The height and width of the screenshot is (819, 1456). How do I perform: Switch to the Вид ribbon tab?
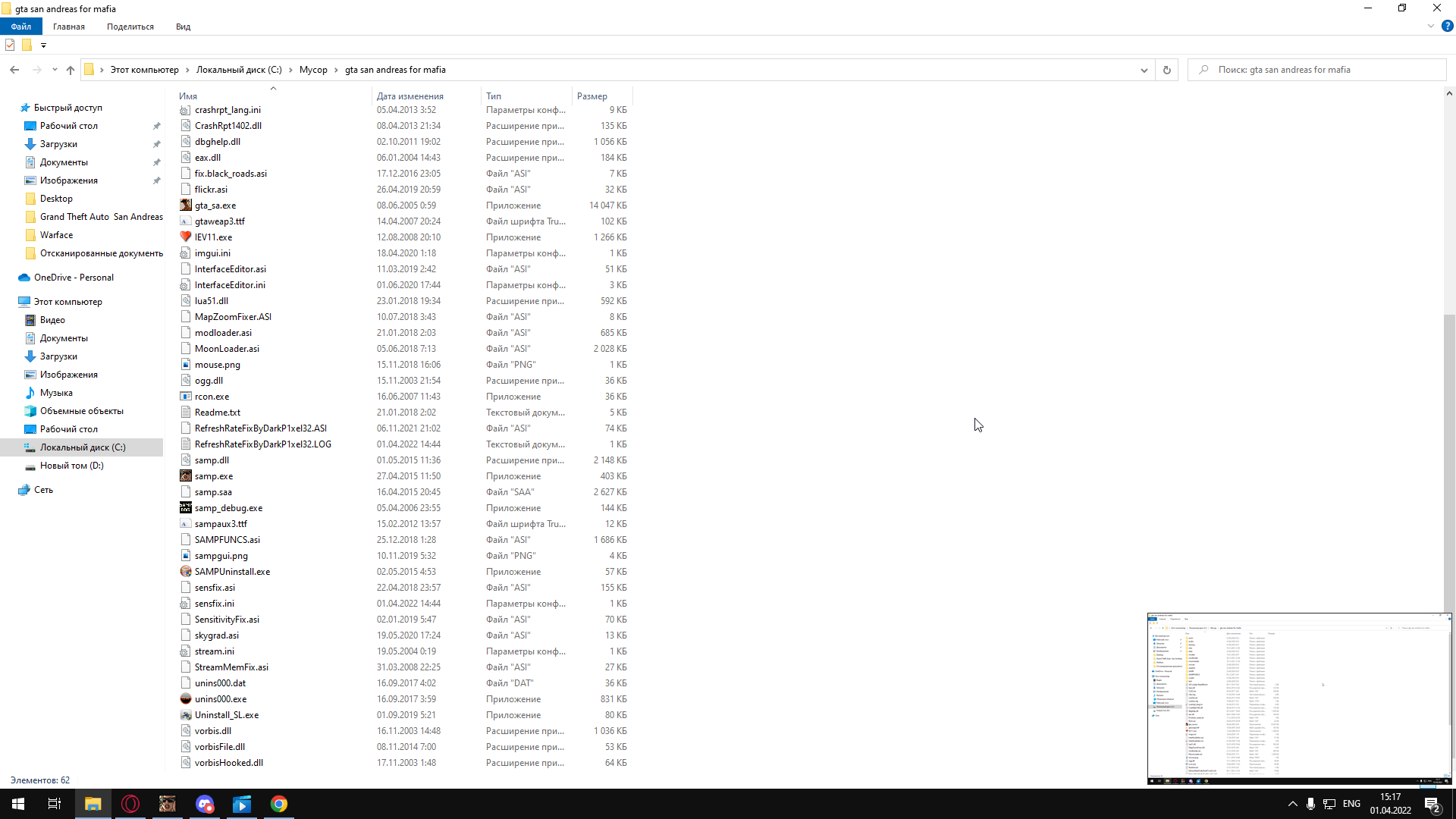(x=184, y=27)
